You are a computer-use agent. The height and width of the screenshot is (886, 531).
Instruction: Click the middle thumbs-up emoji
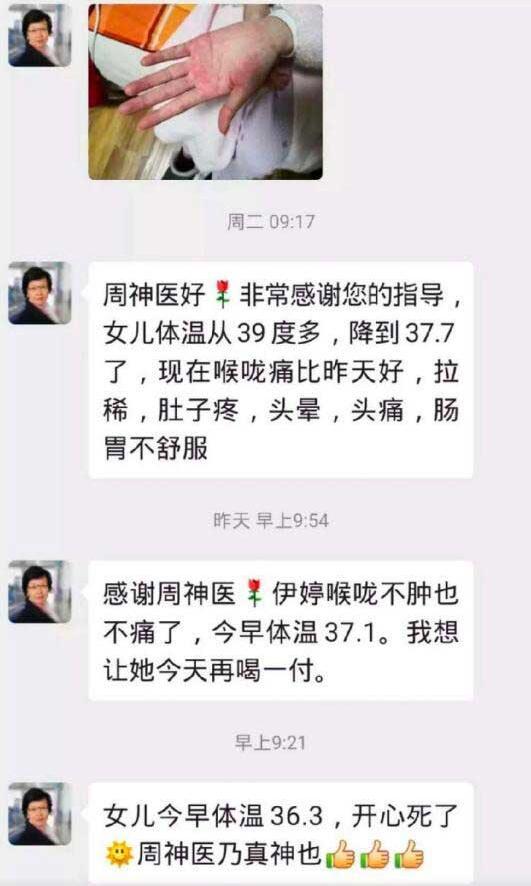click(375, 854)
